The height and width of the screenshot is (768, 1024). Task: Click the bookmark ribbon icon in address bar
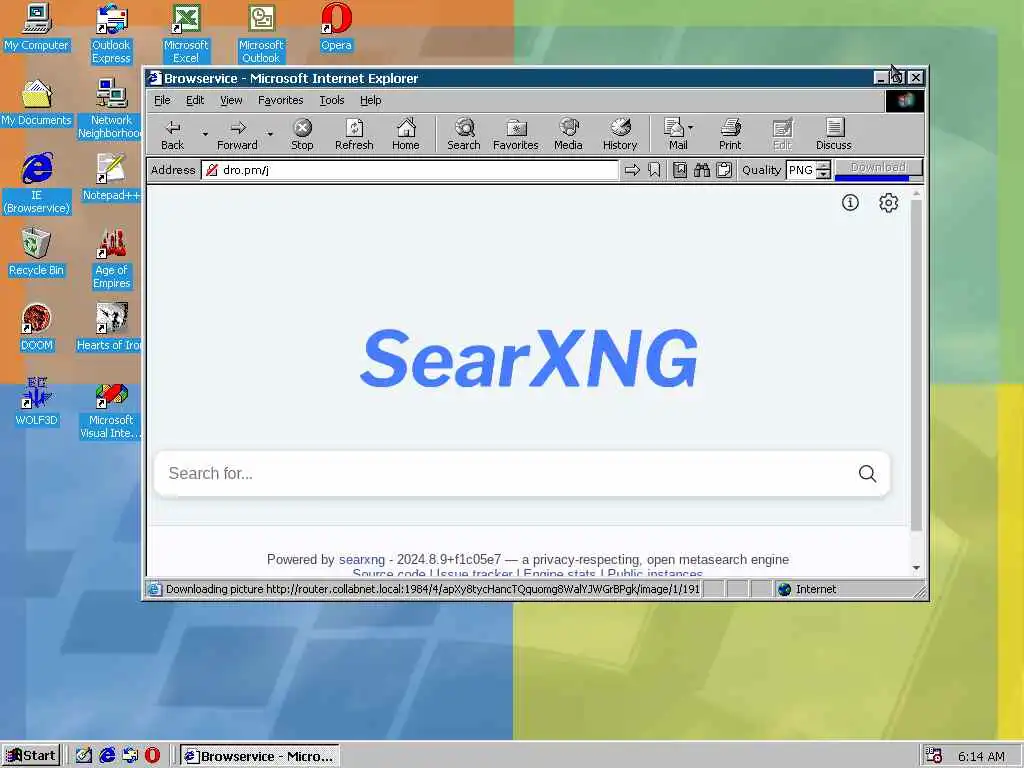tap(654, 170)
